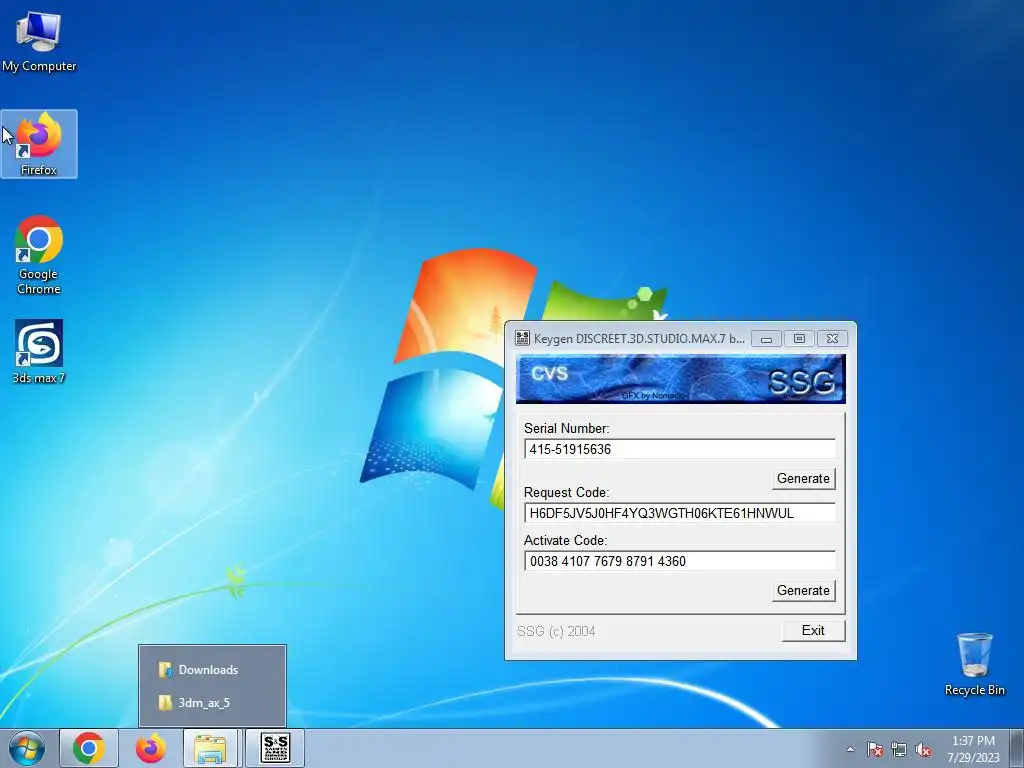
Task: Open the My Computer desktop icon
Action: tap(39, 40)
